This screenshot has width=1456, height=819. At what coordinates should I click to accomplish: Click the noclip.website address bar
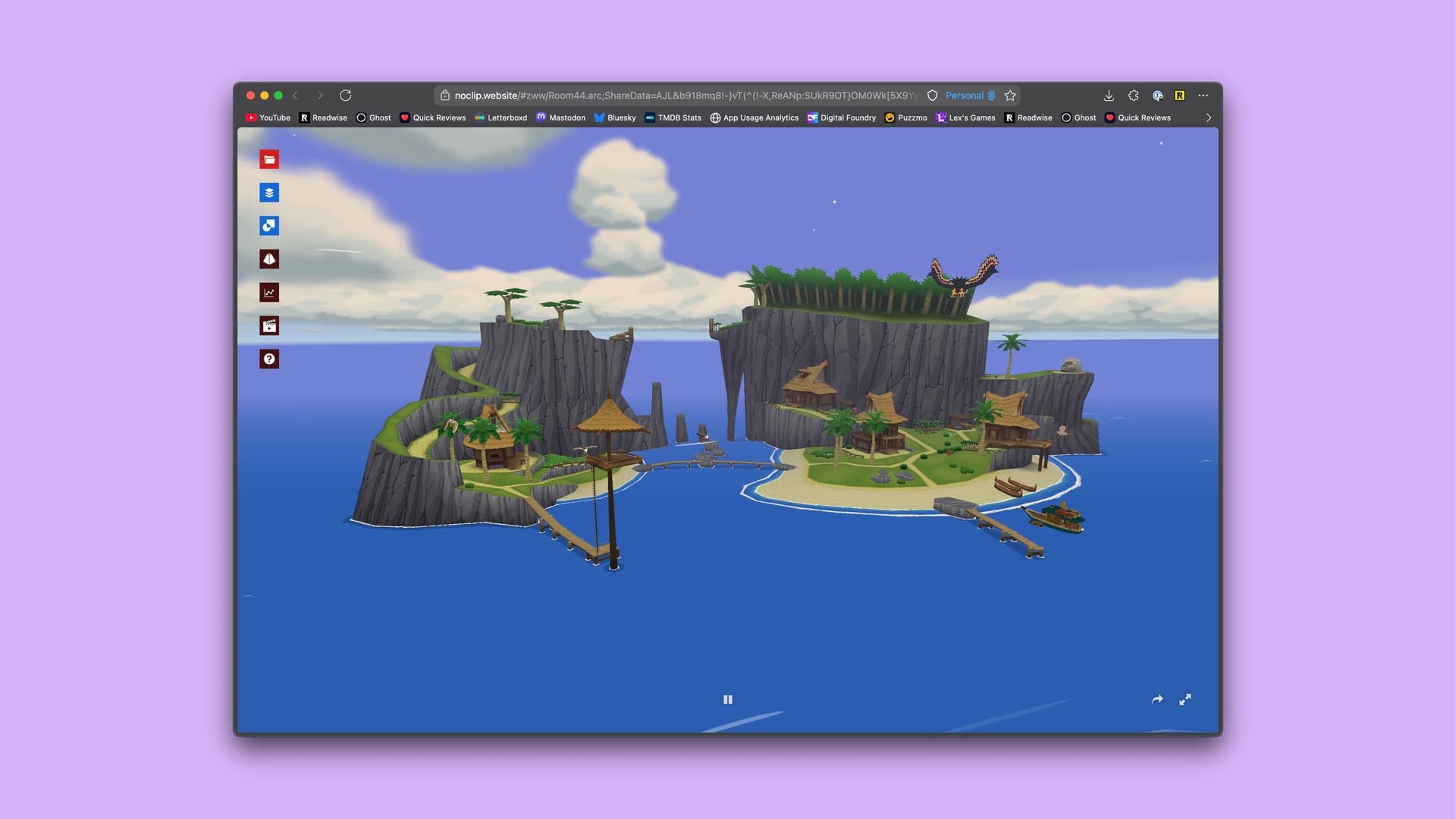(x=682, y=96)
